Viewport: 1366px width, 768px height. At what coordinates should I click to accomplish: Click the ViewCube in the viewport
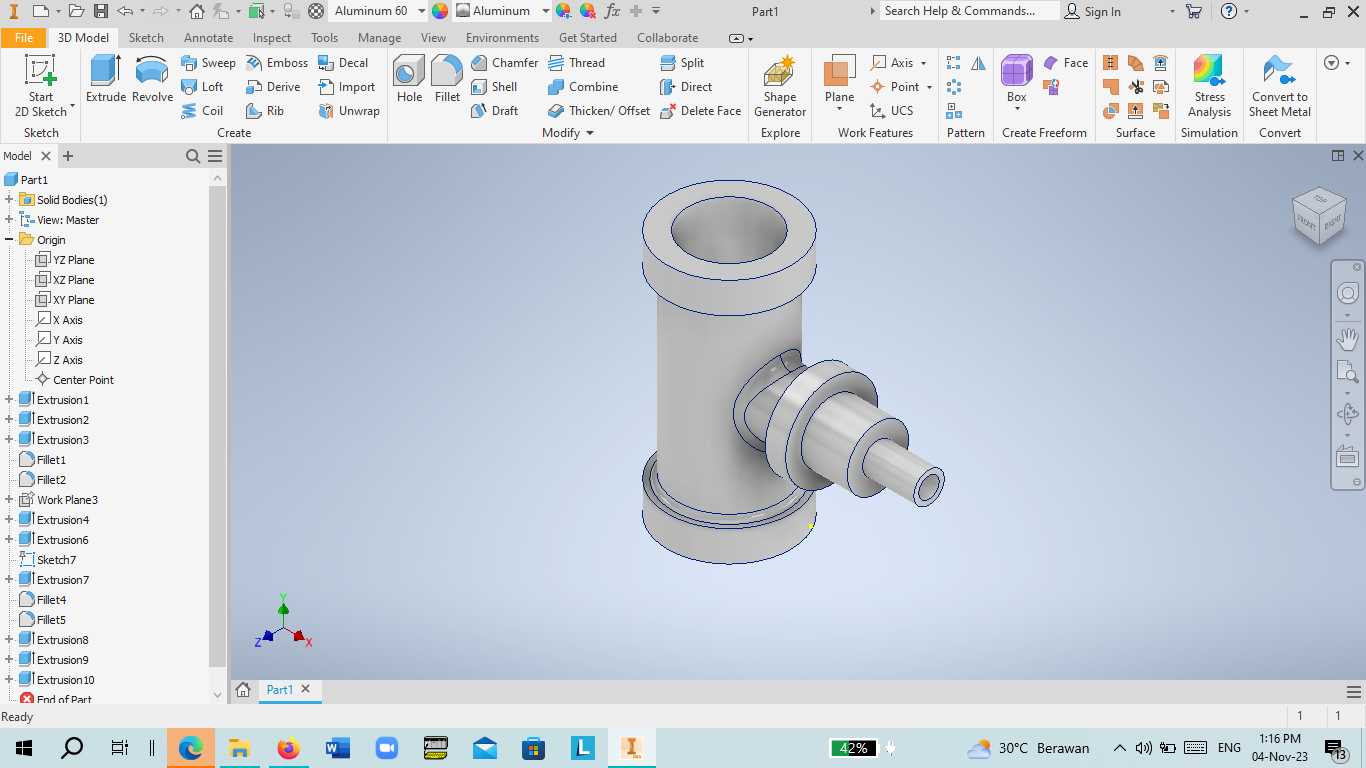1319,215
